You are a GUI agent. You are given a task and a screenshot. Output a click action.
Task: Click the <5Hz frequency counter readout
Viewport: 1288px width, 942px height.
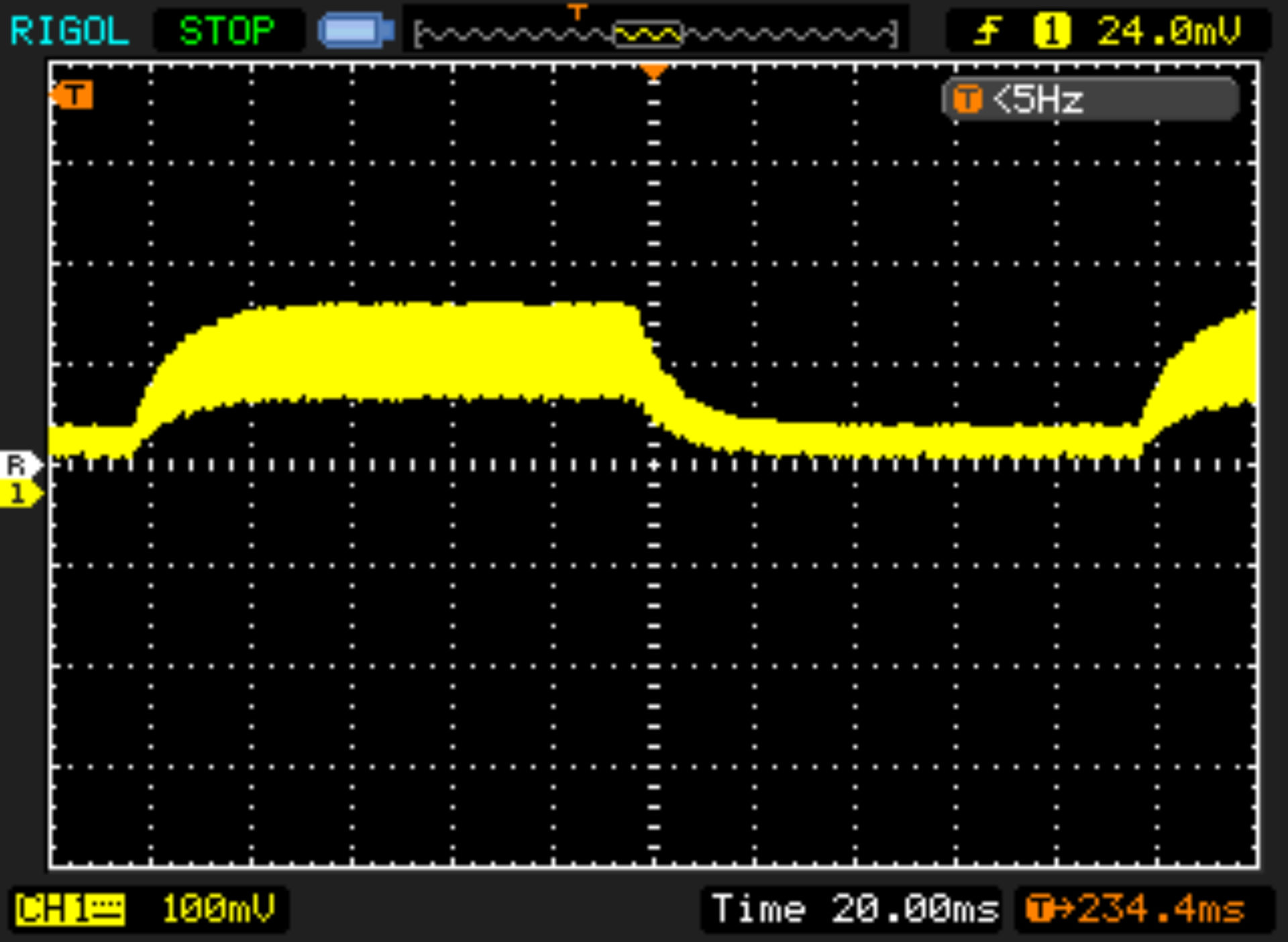tap(1038, 100)
